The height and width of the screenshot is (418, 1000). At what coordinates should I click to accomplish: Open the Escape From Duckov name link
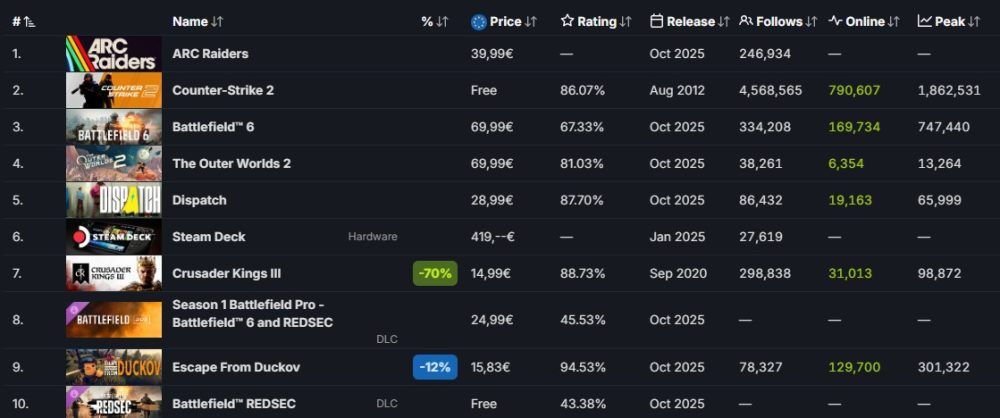(x=236, y=367)
